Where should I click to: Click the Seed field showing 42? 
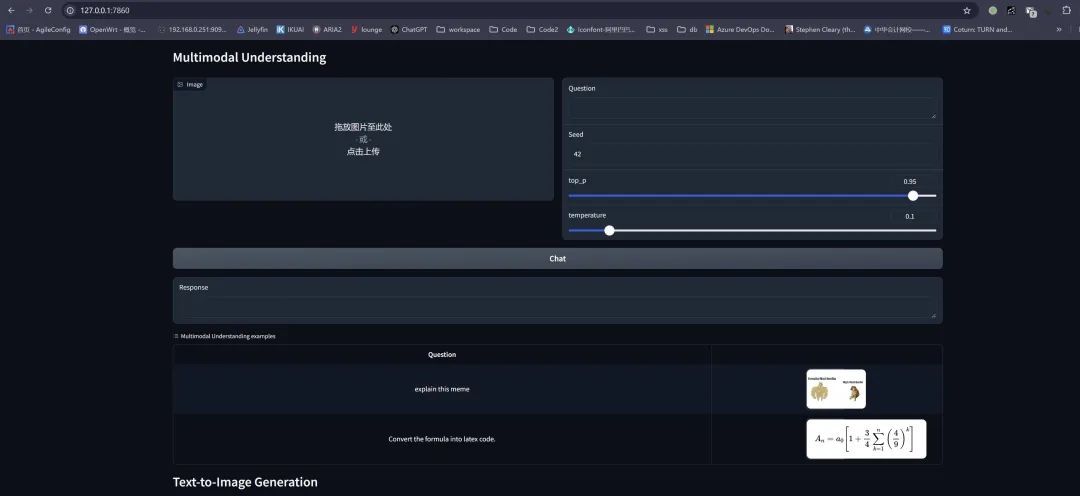point(752,154)
